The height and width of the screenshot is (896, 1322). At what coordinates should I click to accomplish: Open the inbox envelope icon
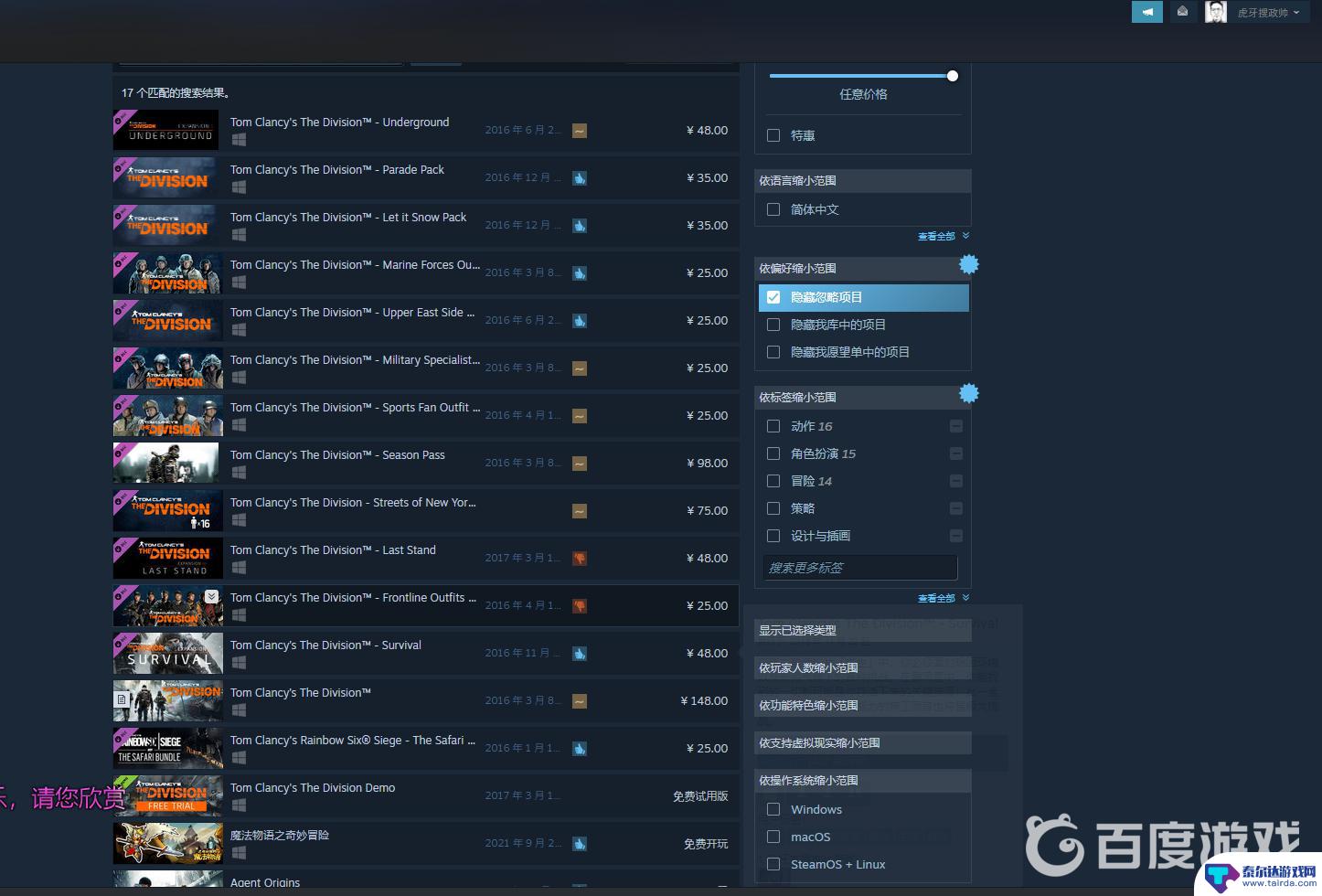[1183, 12]
